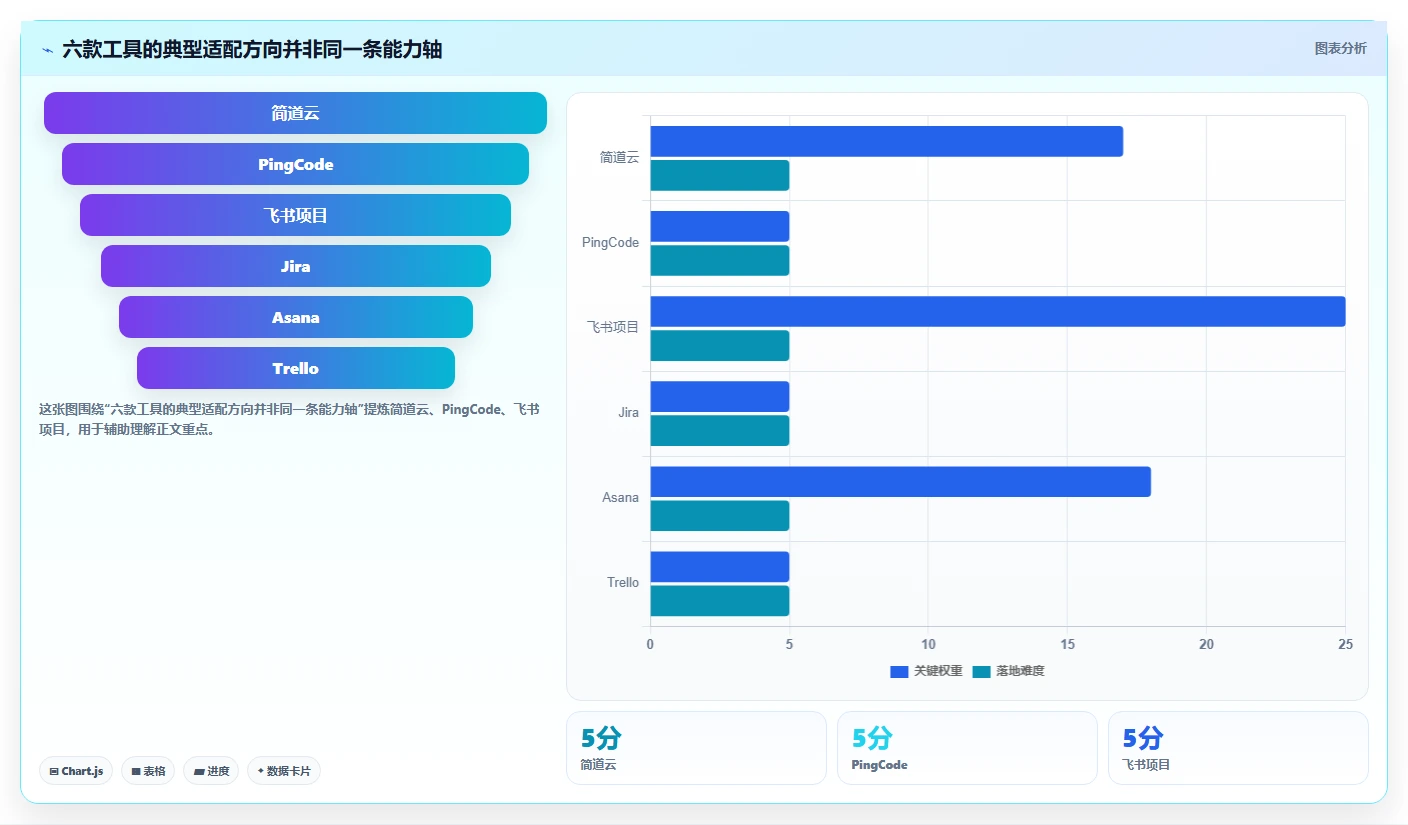Click the 图表分析 label in the header
1408x825 pixels.
tap(1340, 49)
